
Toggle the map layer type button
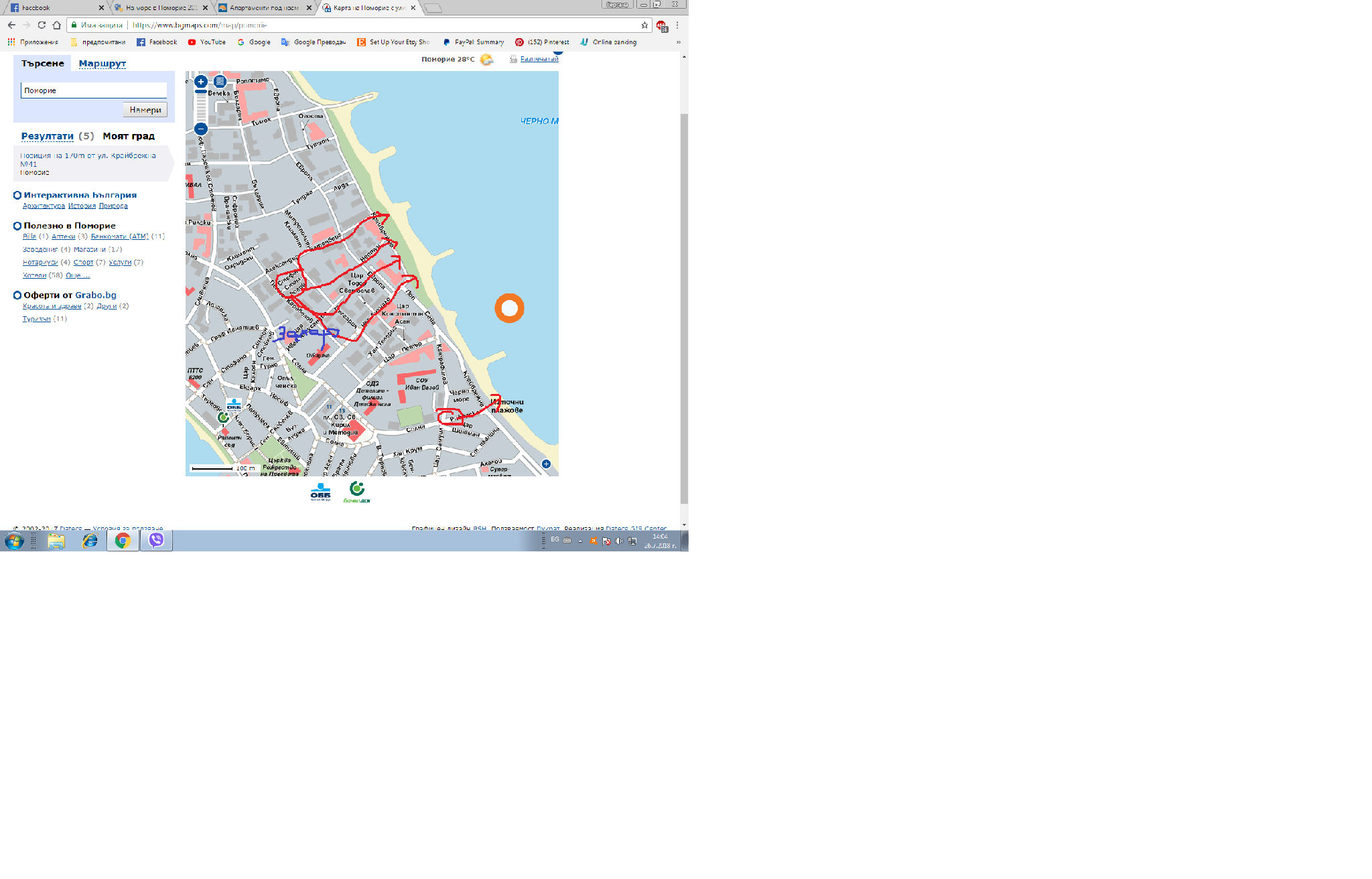coord(220,82)
